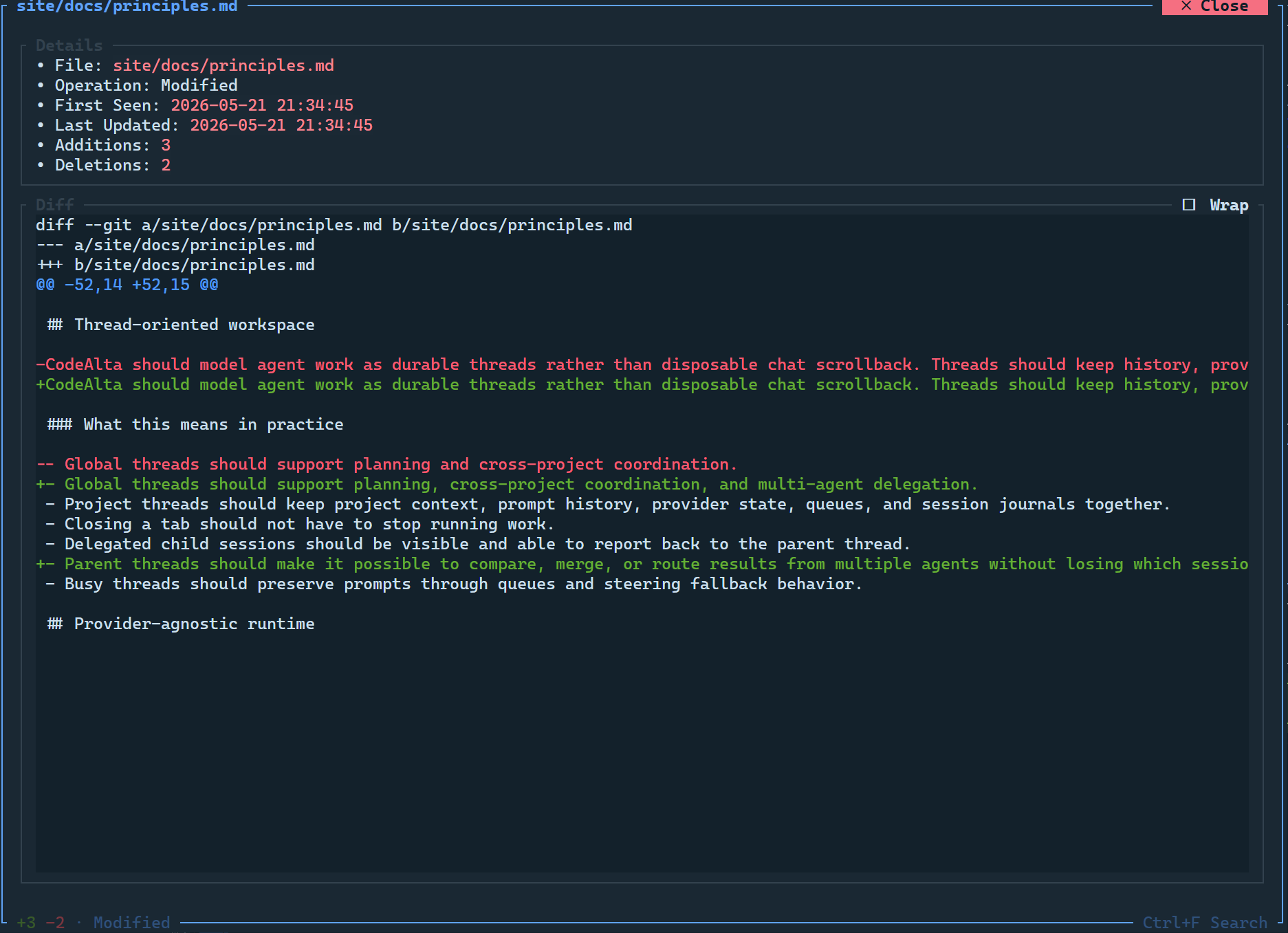This screenshot has height=933, width=1288.
Task: Click the 'Delegated child sessions' line
Action: 478,544
